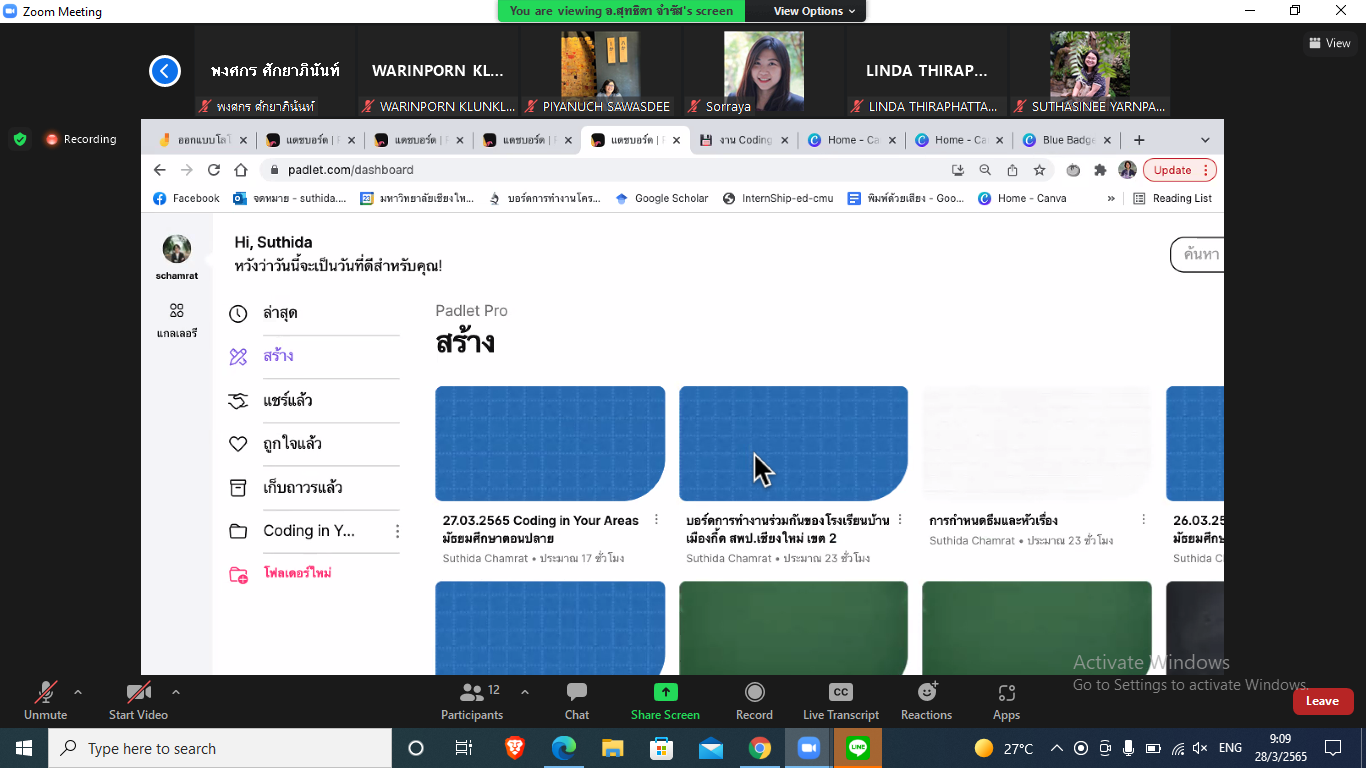Screen dimensions: 1366x768
Task: Click the bookmark star in address bar
Action: (1039, 170)
